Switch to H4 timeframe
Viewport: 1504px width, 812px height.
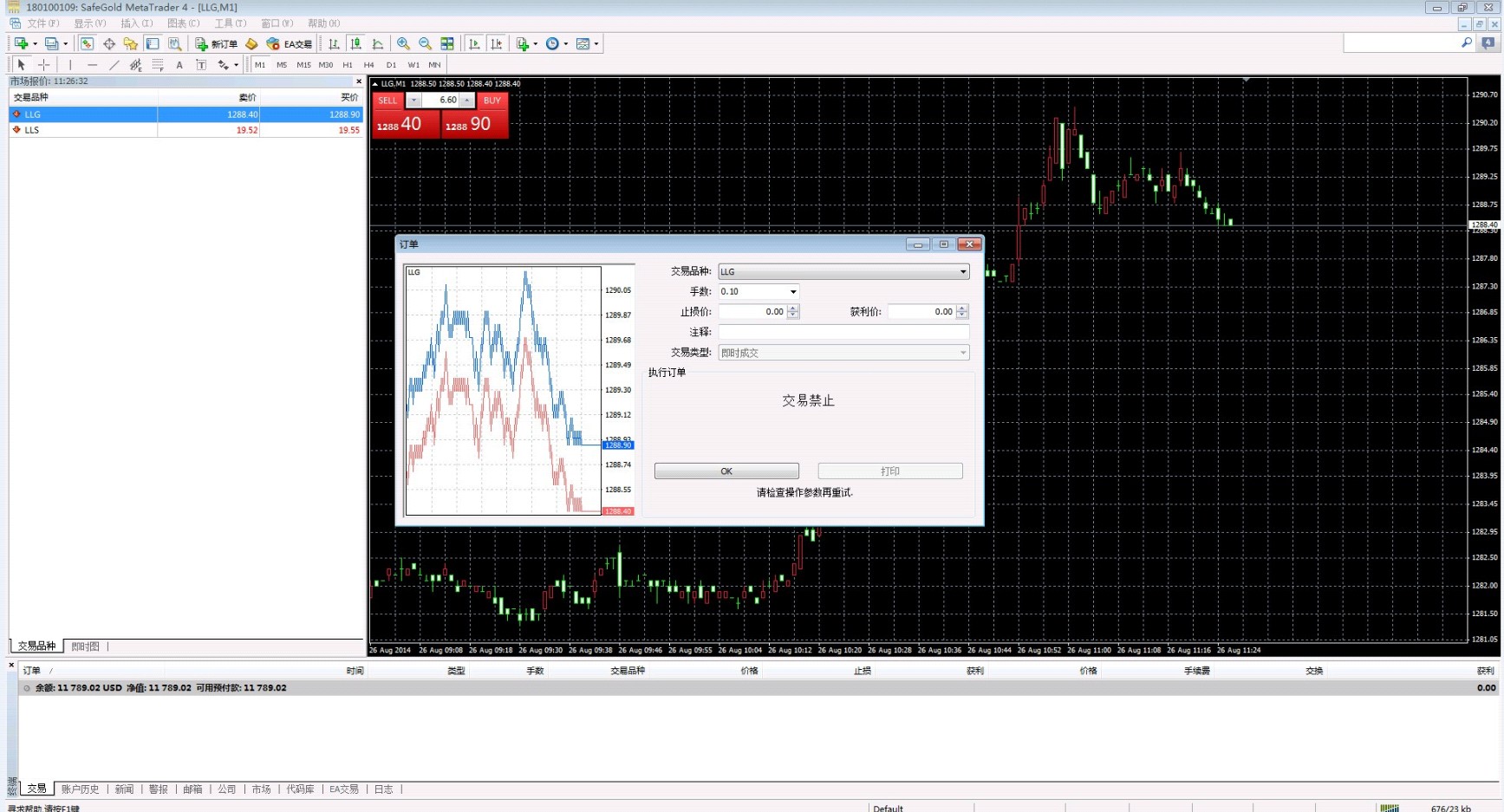coord(369,65)
